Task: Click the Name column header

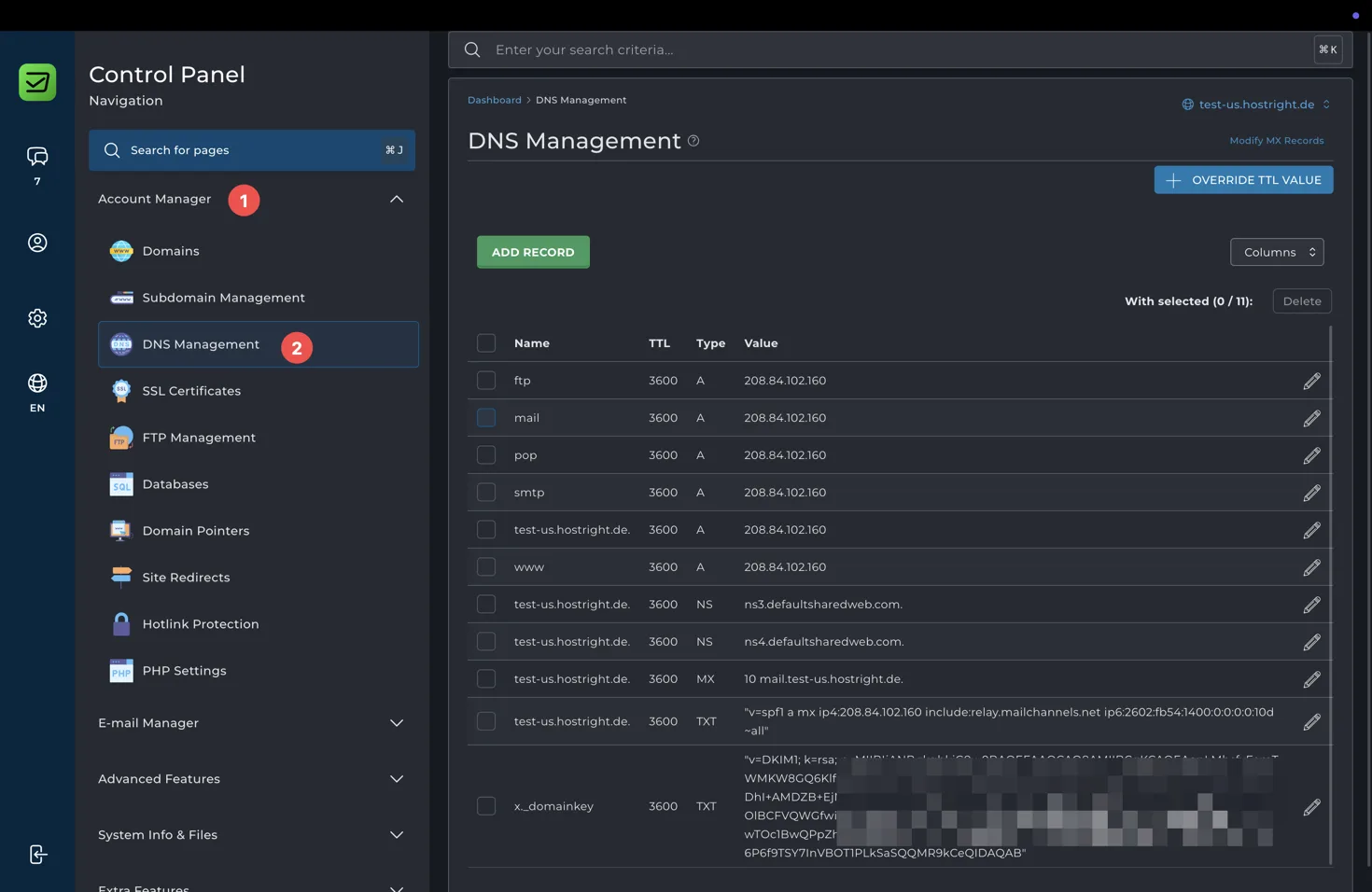Action: 532,343
